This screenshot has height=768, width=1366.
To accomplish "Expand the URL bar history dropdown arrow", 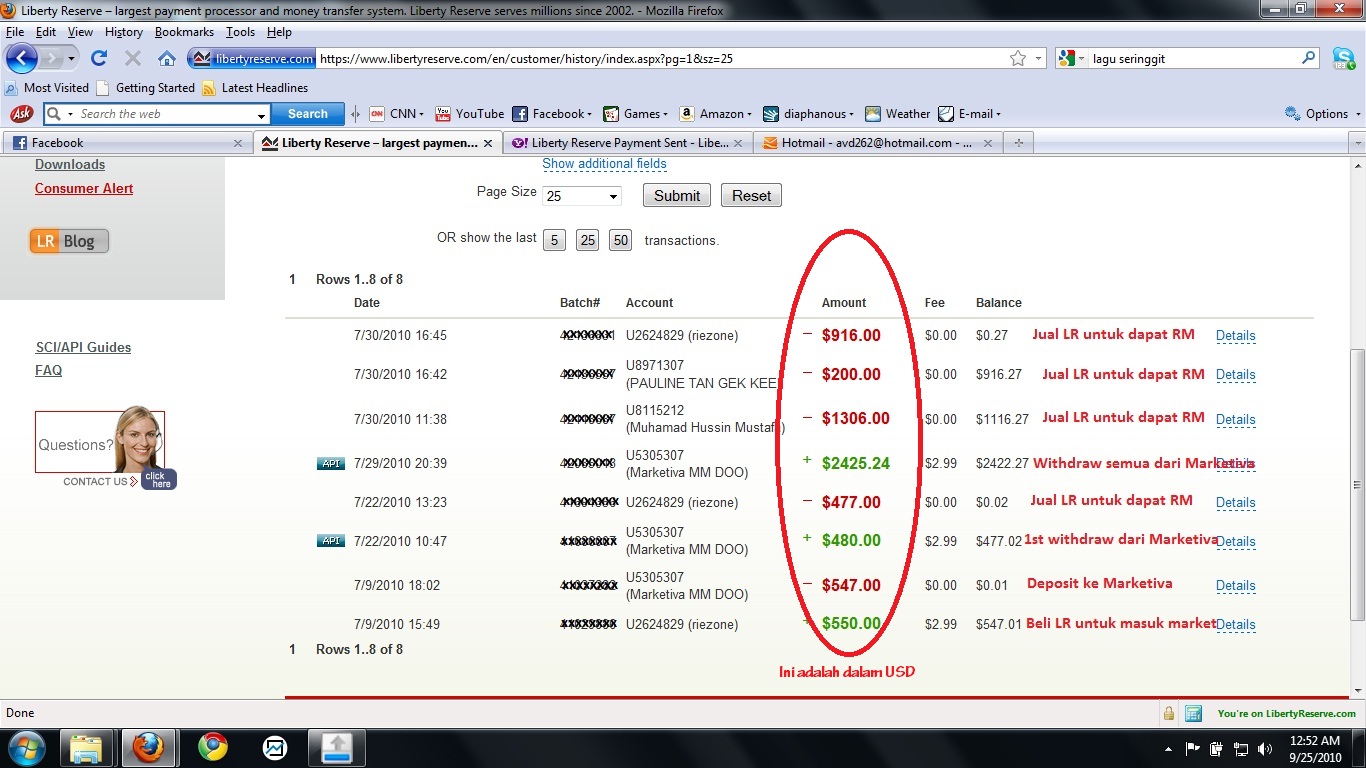I will (1039, 58).
